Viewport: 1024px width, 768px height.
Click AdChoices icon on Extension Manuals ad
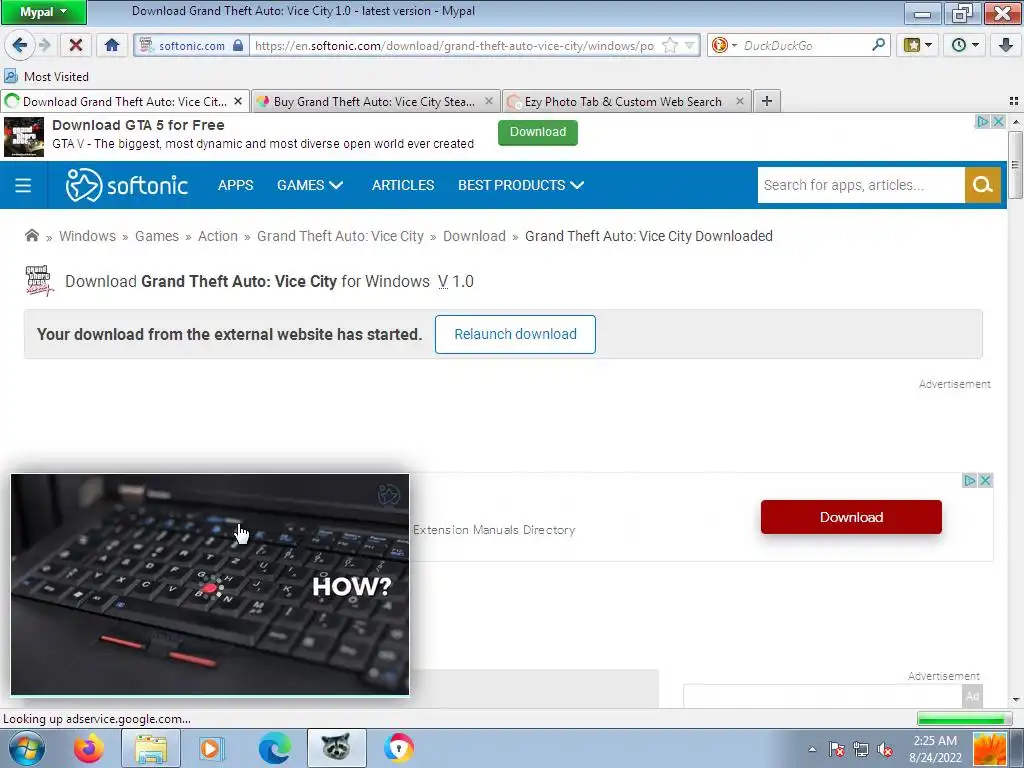pyautogui.click(x=970, y=481)
